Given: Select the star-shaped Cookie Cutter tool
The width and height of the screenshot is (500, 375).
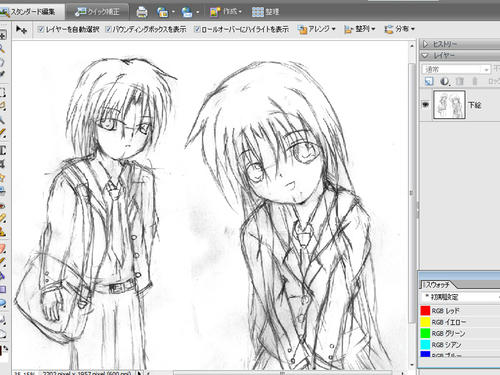Looking at the screenshot, I should coord(2,177).
